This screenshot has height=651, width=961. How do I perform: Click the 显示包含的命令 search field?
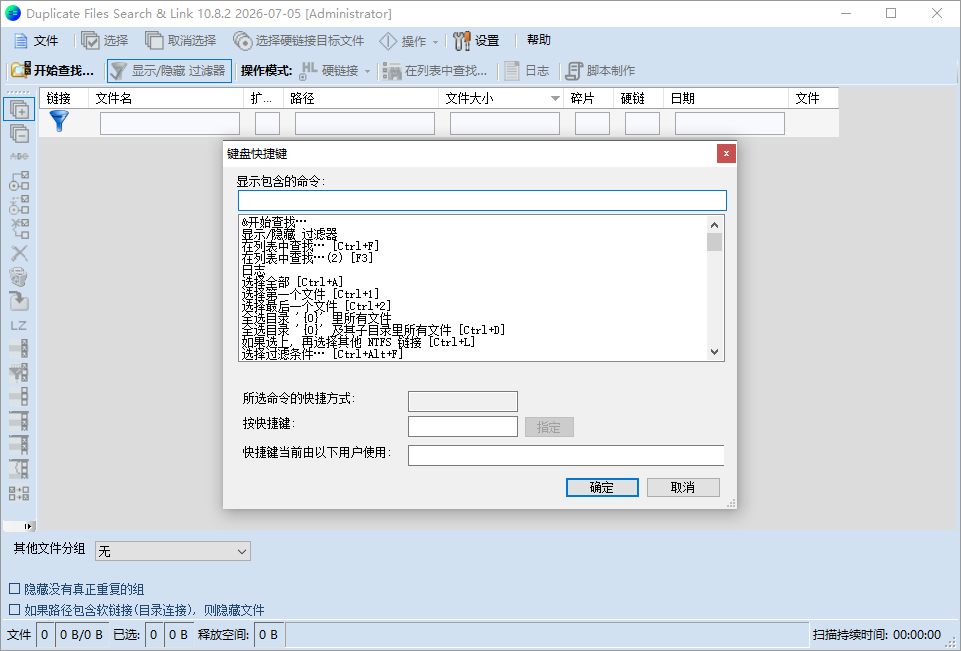[482, 200]
